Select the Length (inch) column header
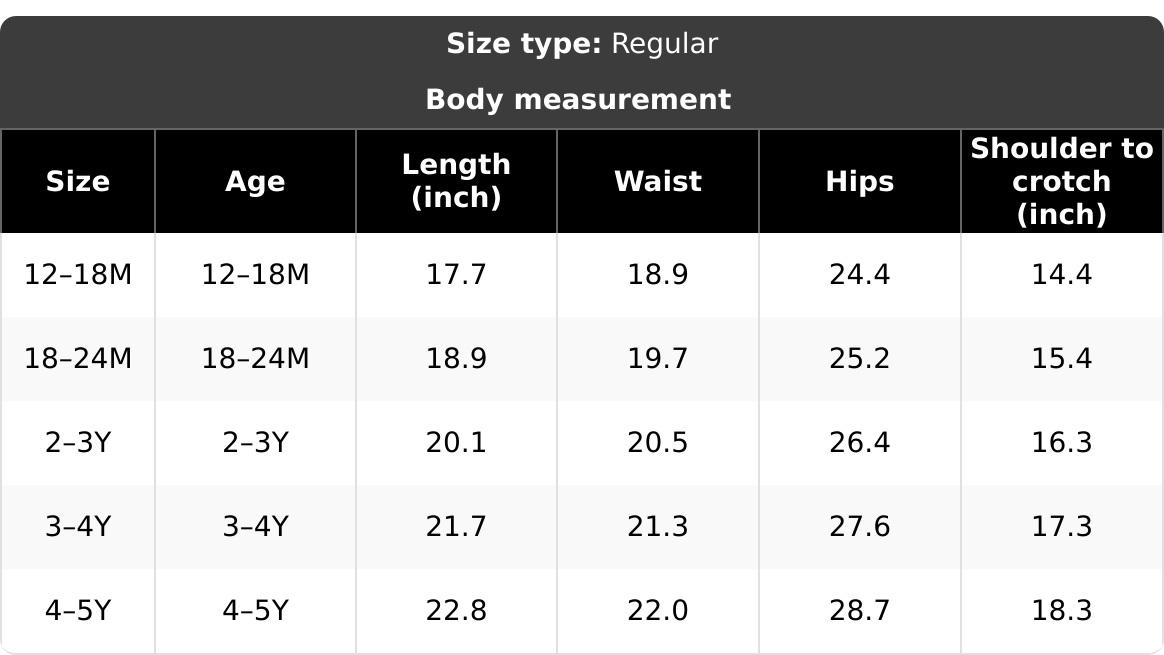The image size is (1164, 655). tap(457, 181)
